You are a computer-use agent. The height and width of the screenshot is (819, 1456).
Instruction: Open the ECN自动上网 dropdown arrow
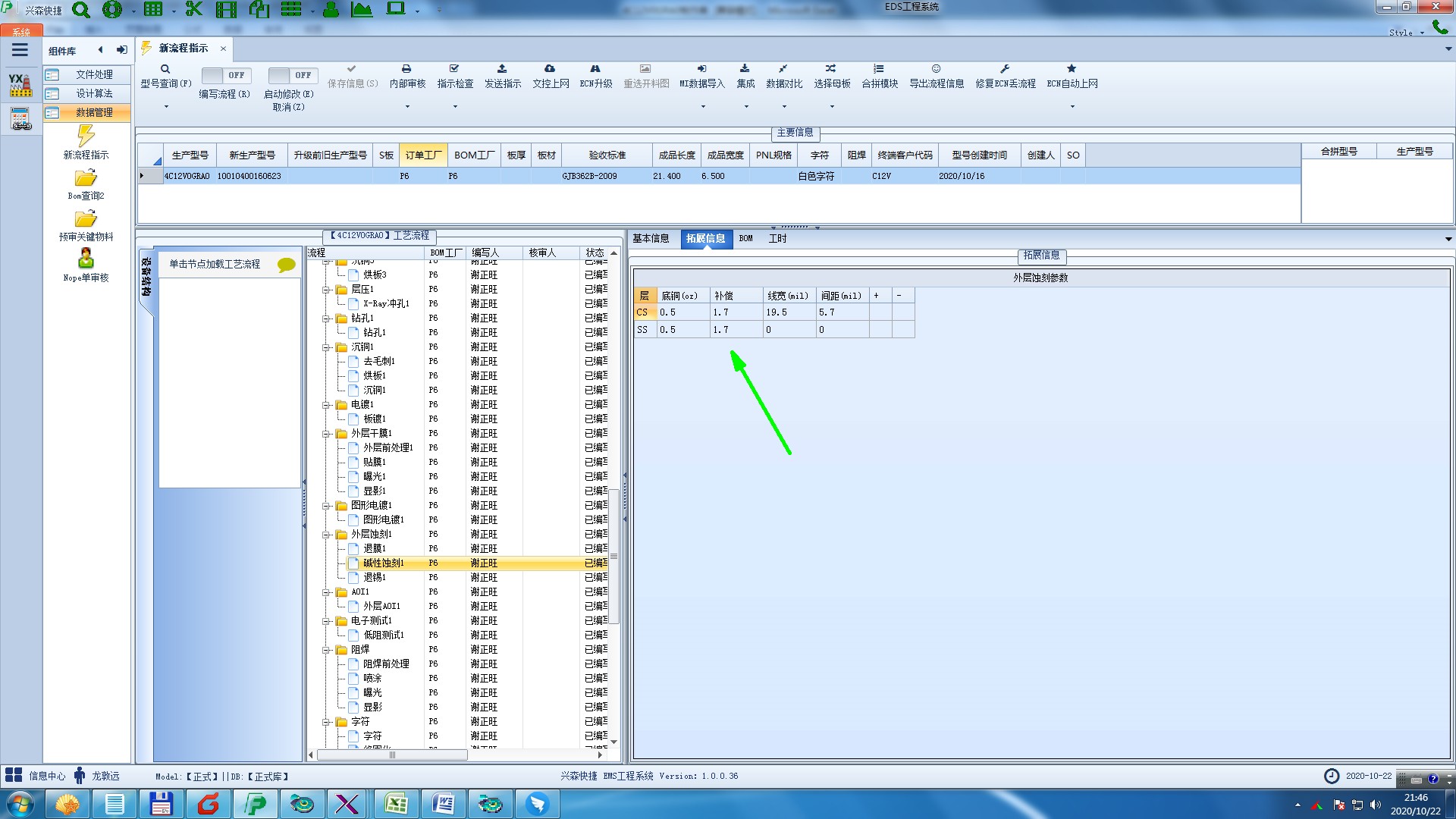[1072, 107]
